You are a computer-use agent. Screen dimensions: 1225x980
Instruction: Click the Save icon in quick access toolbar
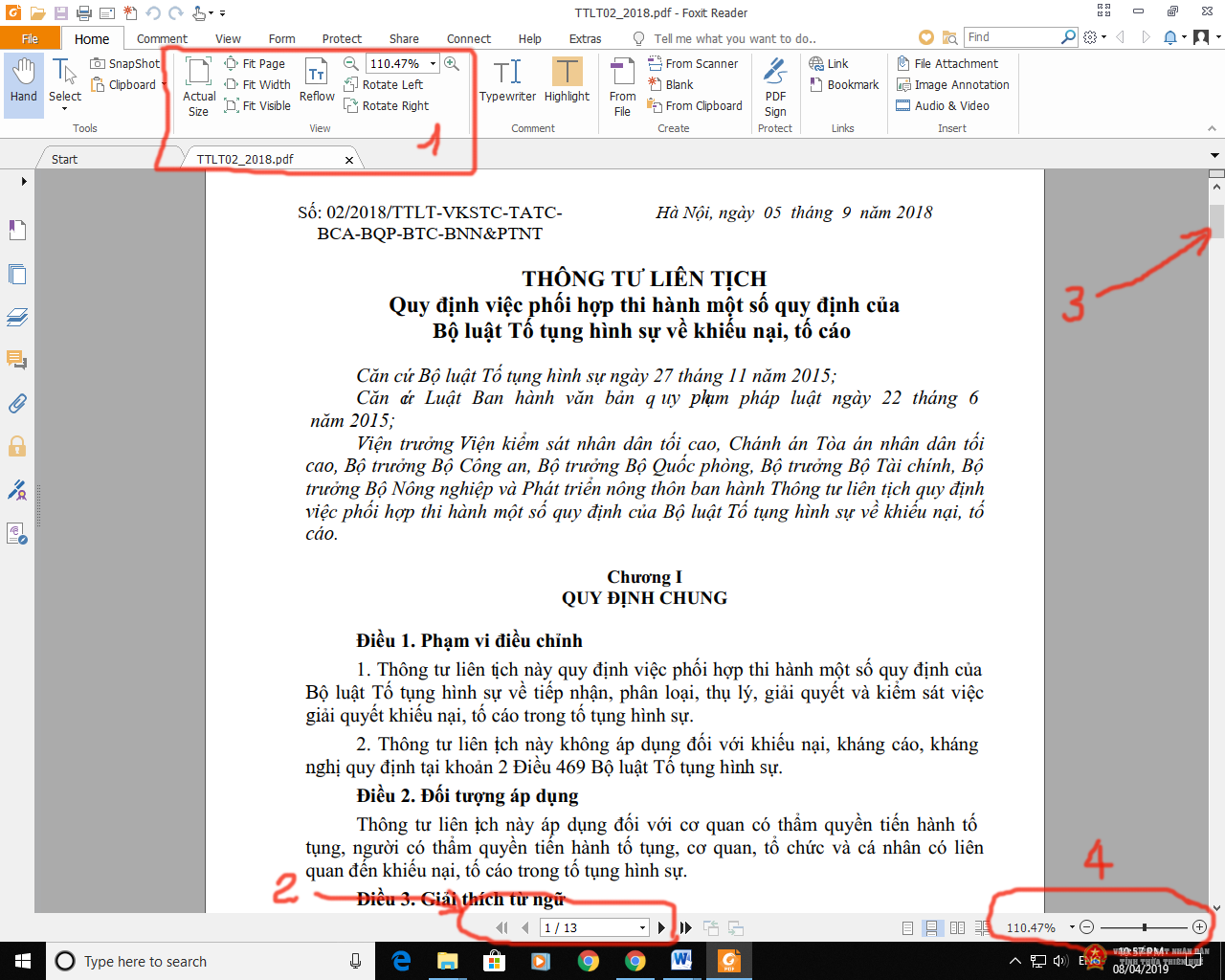60,12
